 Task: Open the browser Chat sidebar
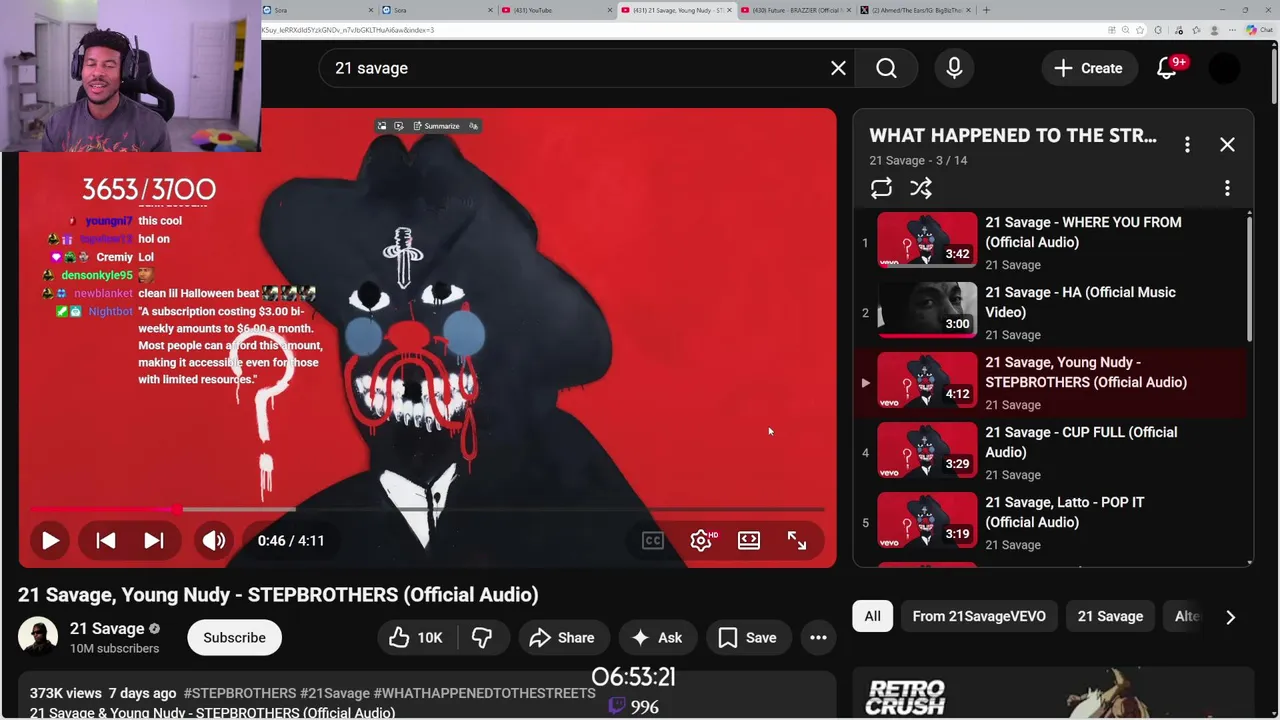click(x=1260, y=30)
